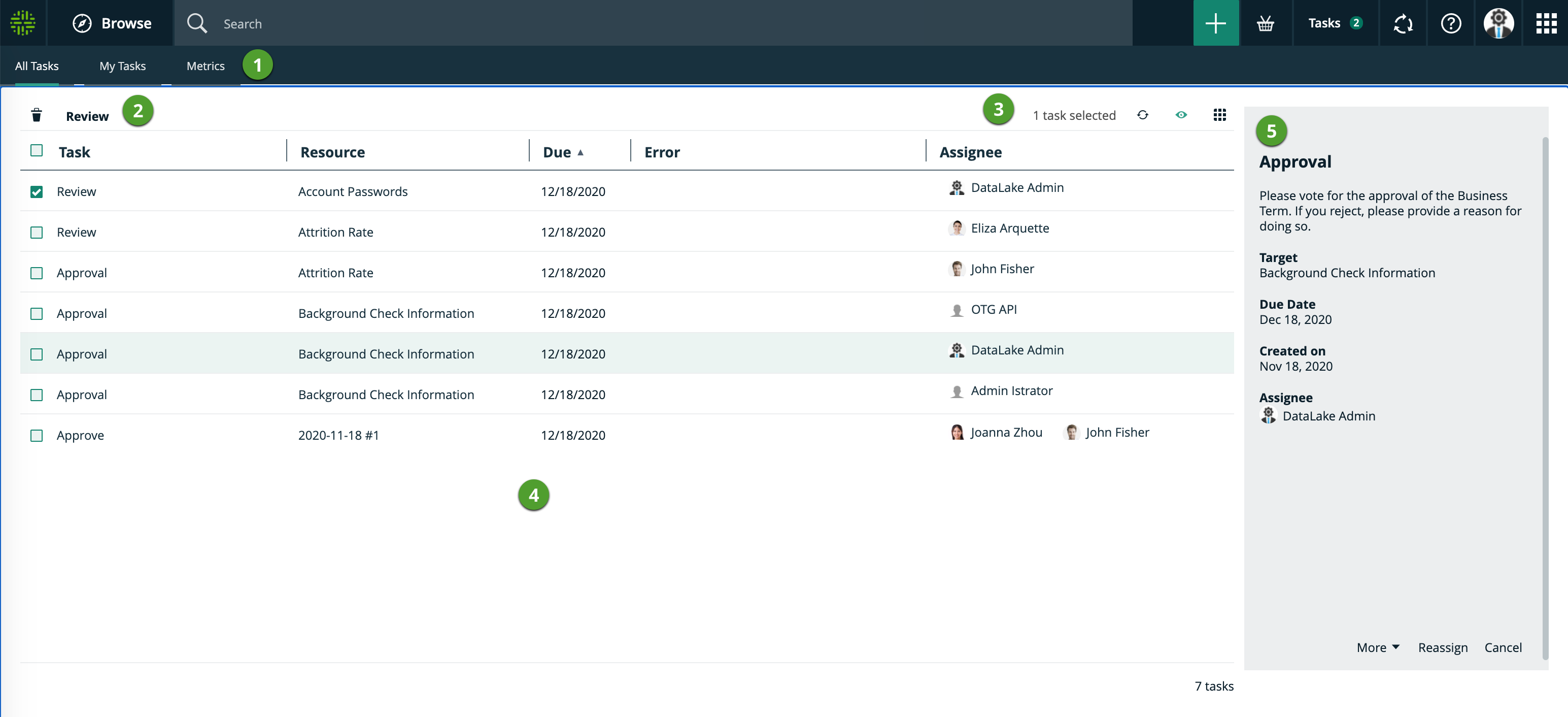Switch to the My Tasks tab

click(x=122, y=65)
